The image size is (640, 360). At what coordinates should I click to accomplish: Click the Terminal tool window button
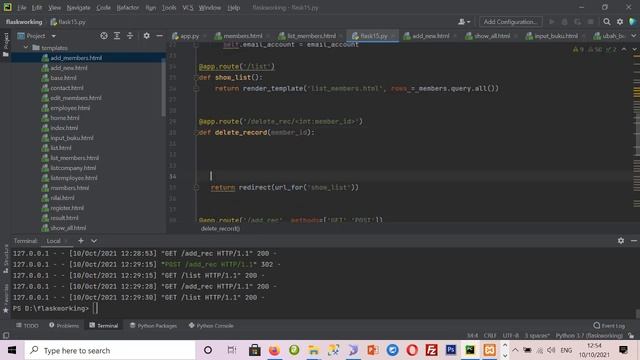pos(104,326)
